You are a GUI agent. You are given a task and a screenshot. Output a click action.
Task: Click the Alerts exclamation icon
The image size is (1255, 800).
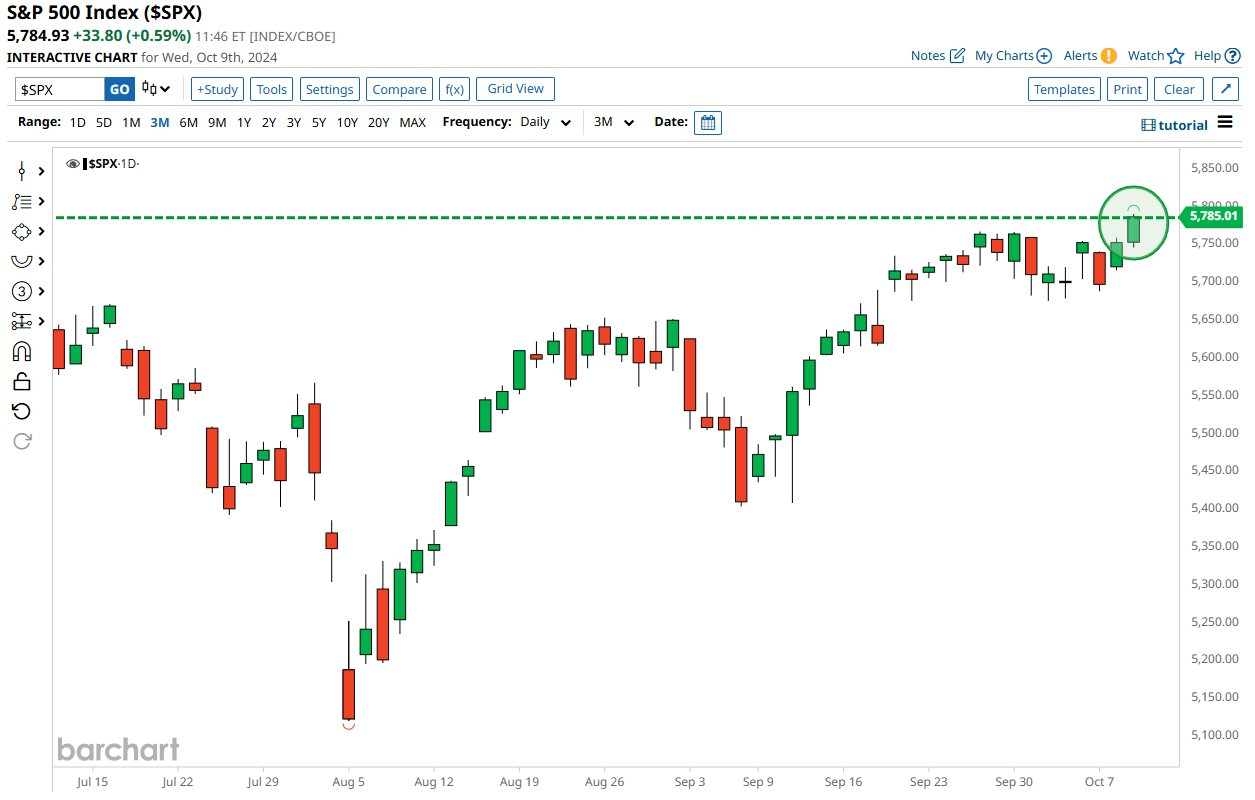pyautogui.click(x=1108, y=56)
